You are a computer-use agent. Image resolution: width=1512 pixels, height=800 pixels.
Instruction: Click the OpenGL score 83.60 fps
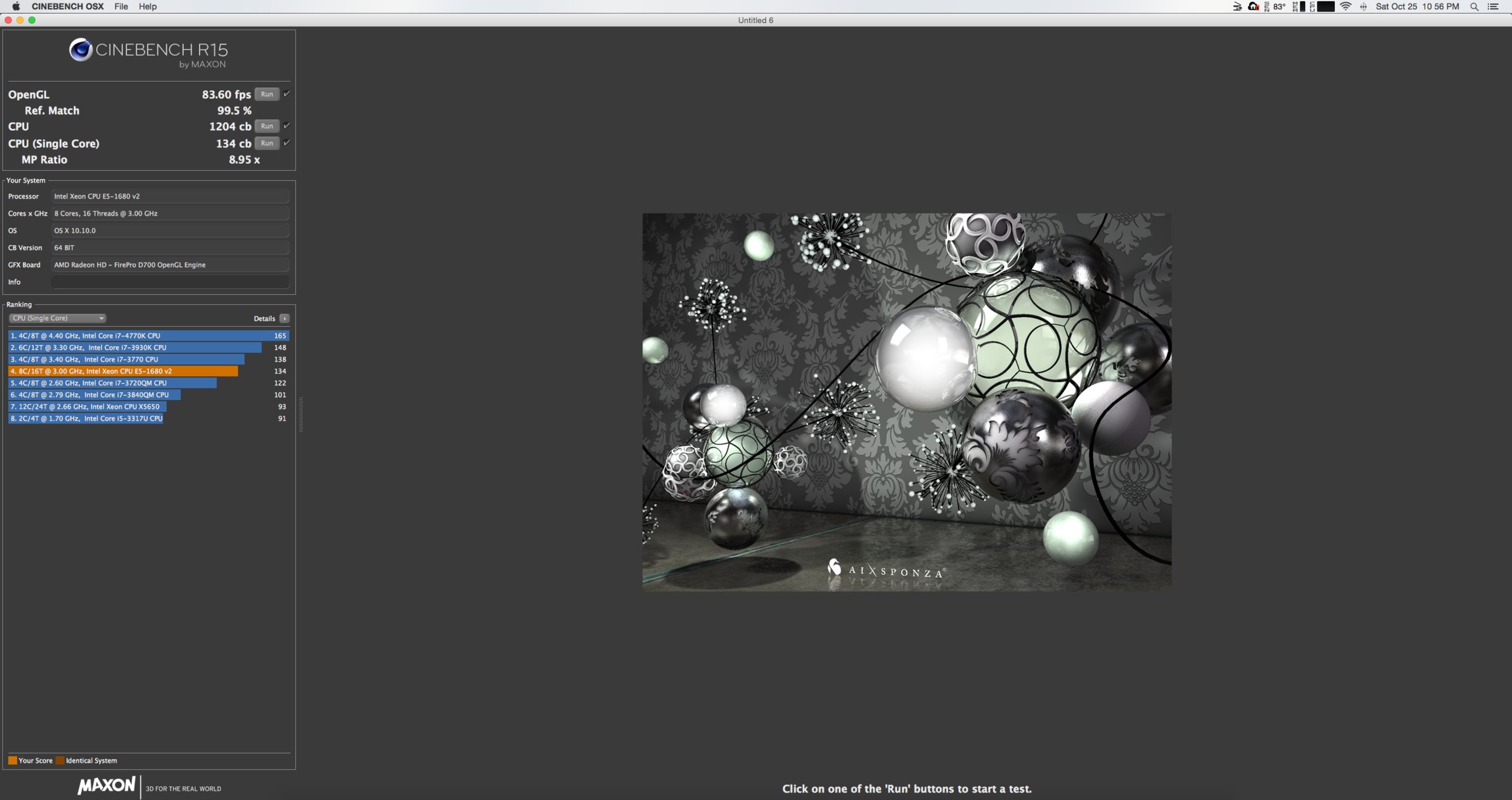226,94
